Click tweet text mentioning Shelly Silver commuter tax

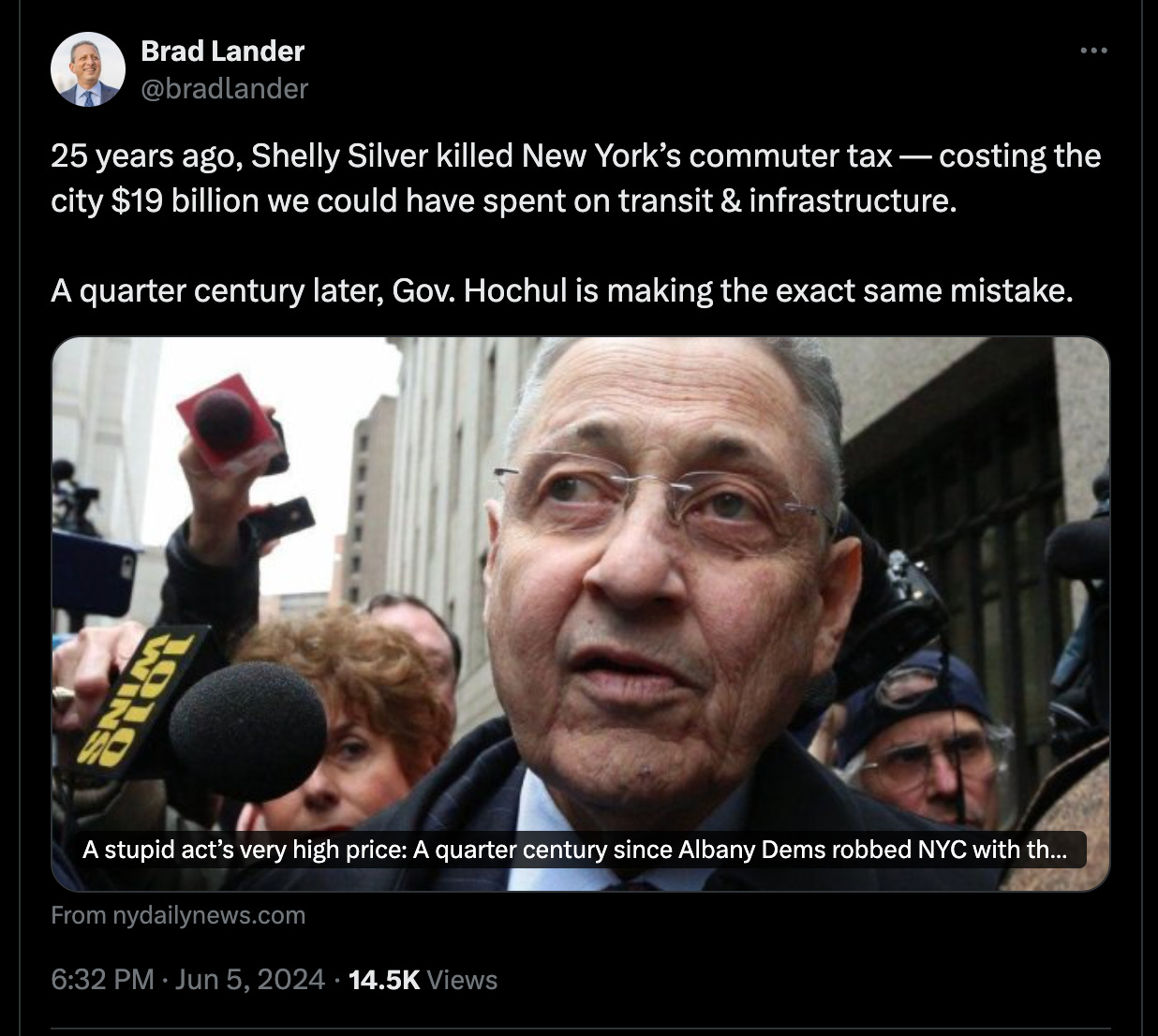(x=576, y=155)
